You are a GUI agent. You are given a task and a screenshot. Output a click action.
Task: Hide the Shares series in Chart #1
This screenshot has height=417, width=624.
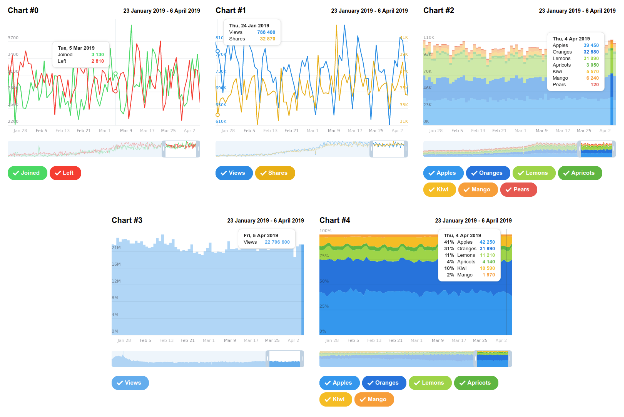275,173
